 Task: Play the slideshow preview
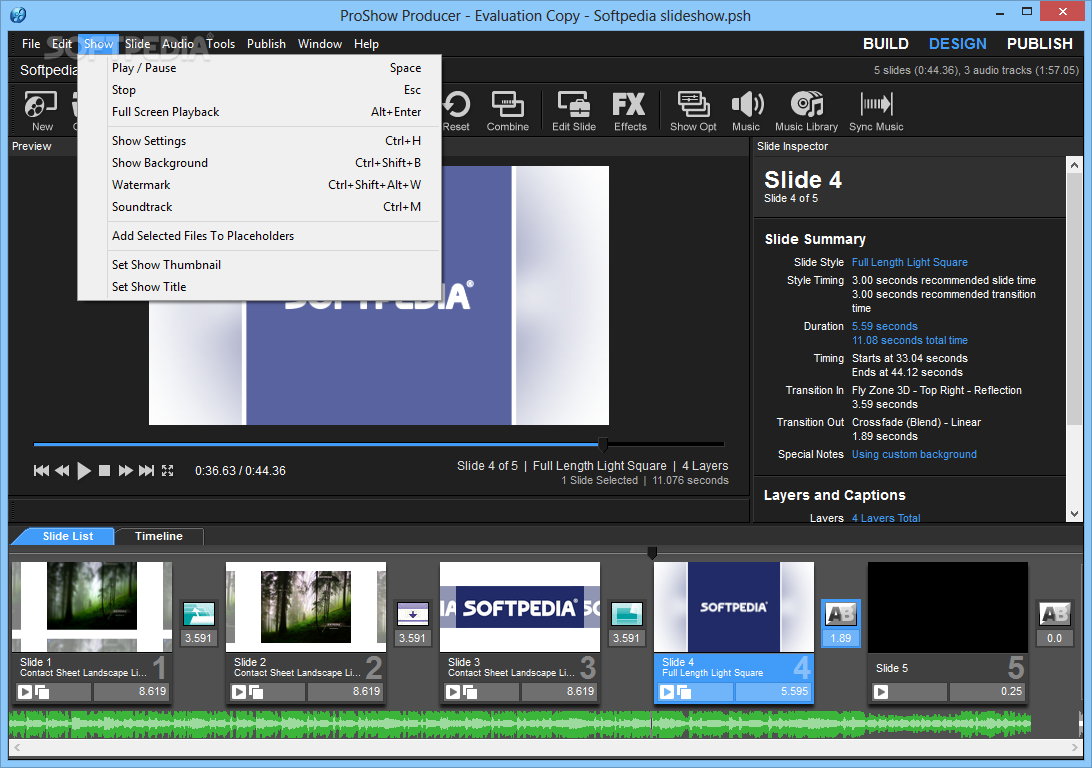pyautogui.click(x=84, y=471)
